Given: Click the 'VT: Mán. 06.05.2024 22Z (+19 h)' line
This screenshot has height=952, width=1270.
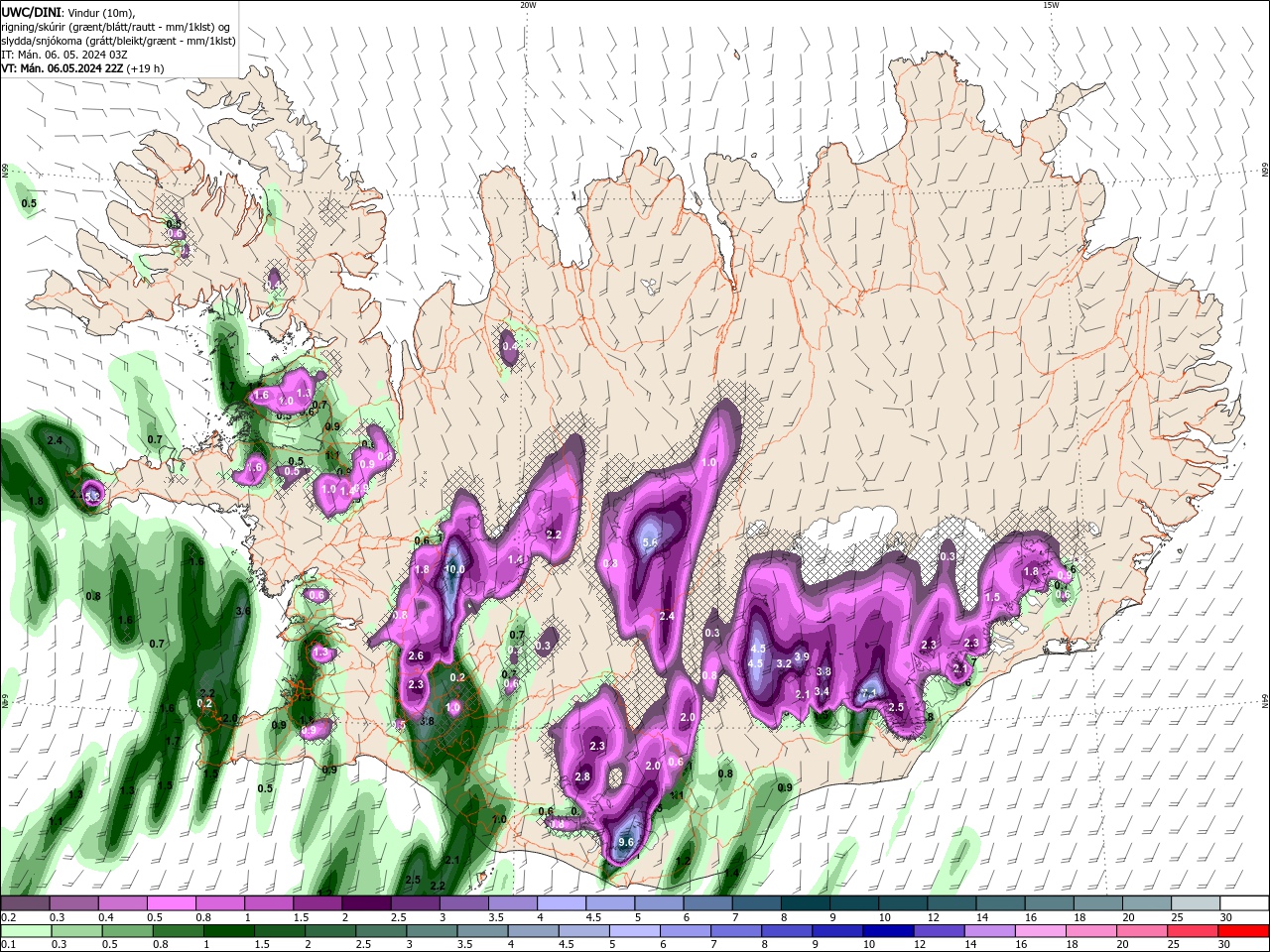Looking at the screenshot, I should tap(83, 68).
